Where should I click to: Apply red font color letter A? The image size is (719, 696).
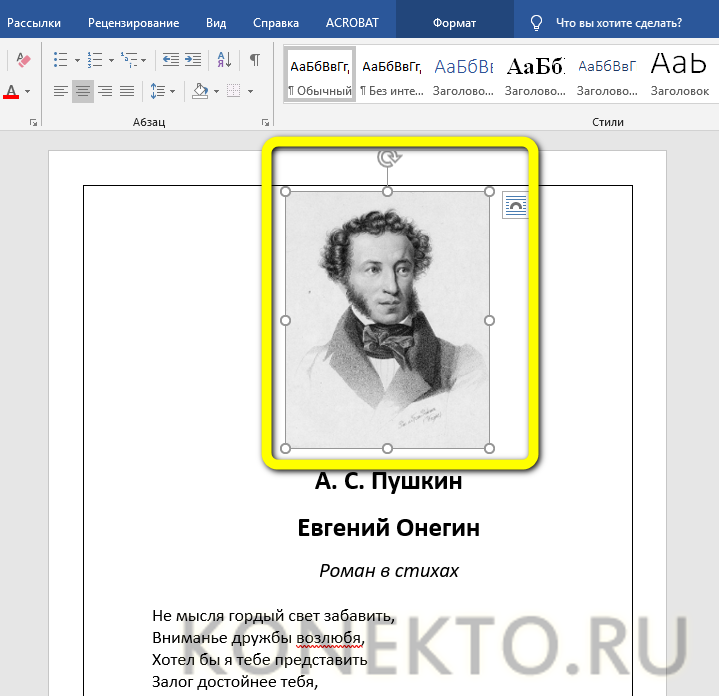[11, 91]
